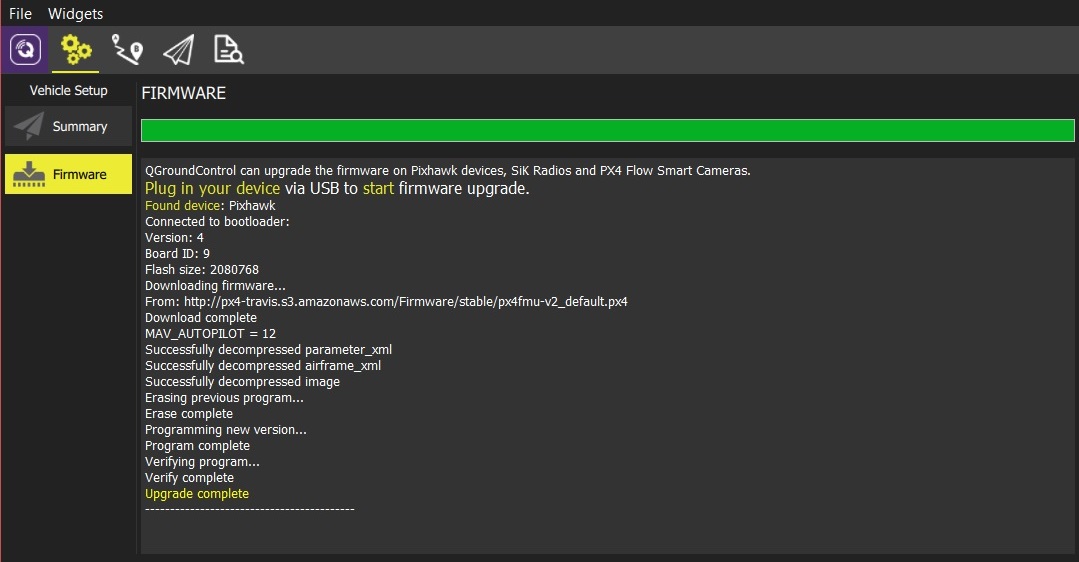
Task: Open Fly view paper plane icon
Action: 178,50
